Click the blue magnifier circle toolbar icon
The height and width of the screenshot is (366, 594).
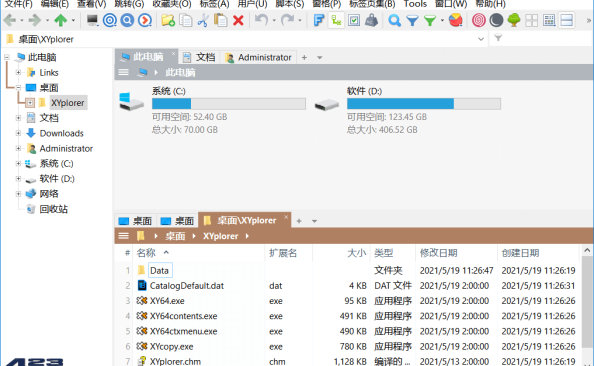pos(127,20)
